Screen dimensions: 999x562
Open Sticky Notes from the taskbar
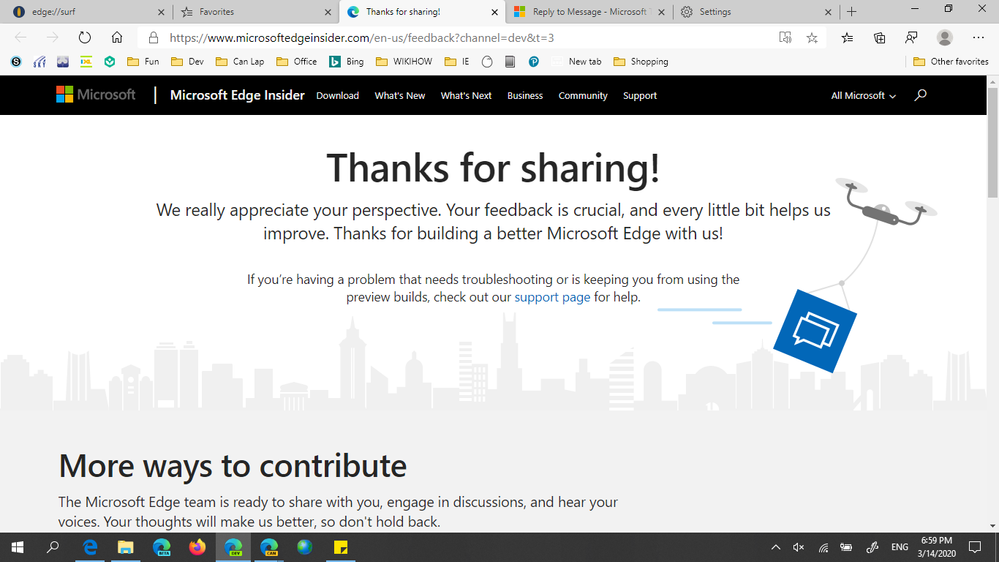pos(340,547)
